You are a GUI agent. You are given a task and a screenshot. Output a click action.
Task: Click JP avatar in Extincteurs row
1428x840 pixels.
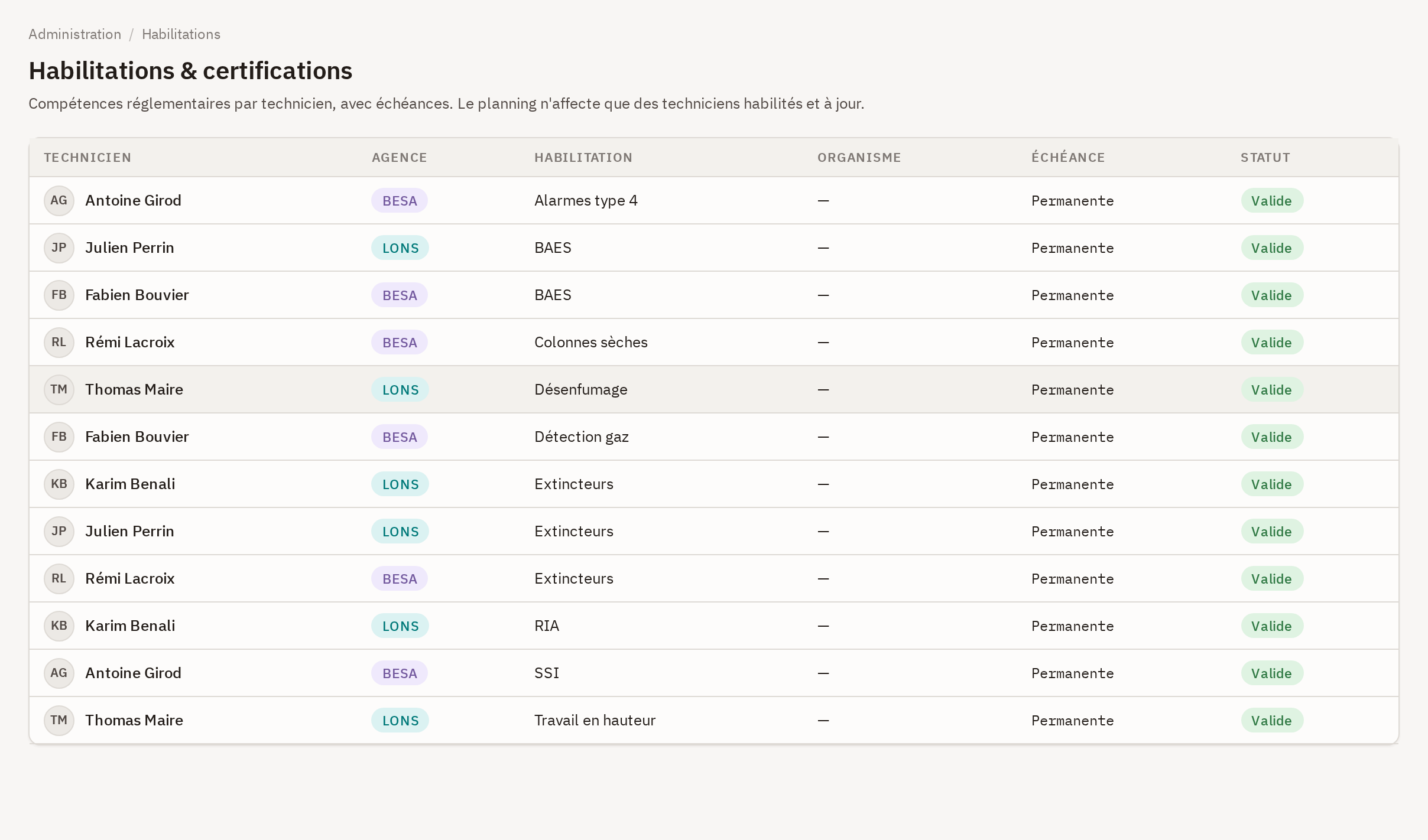[59, 531]
